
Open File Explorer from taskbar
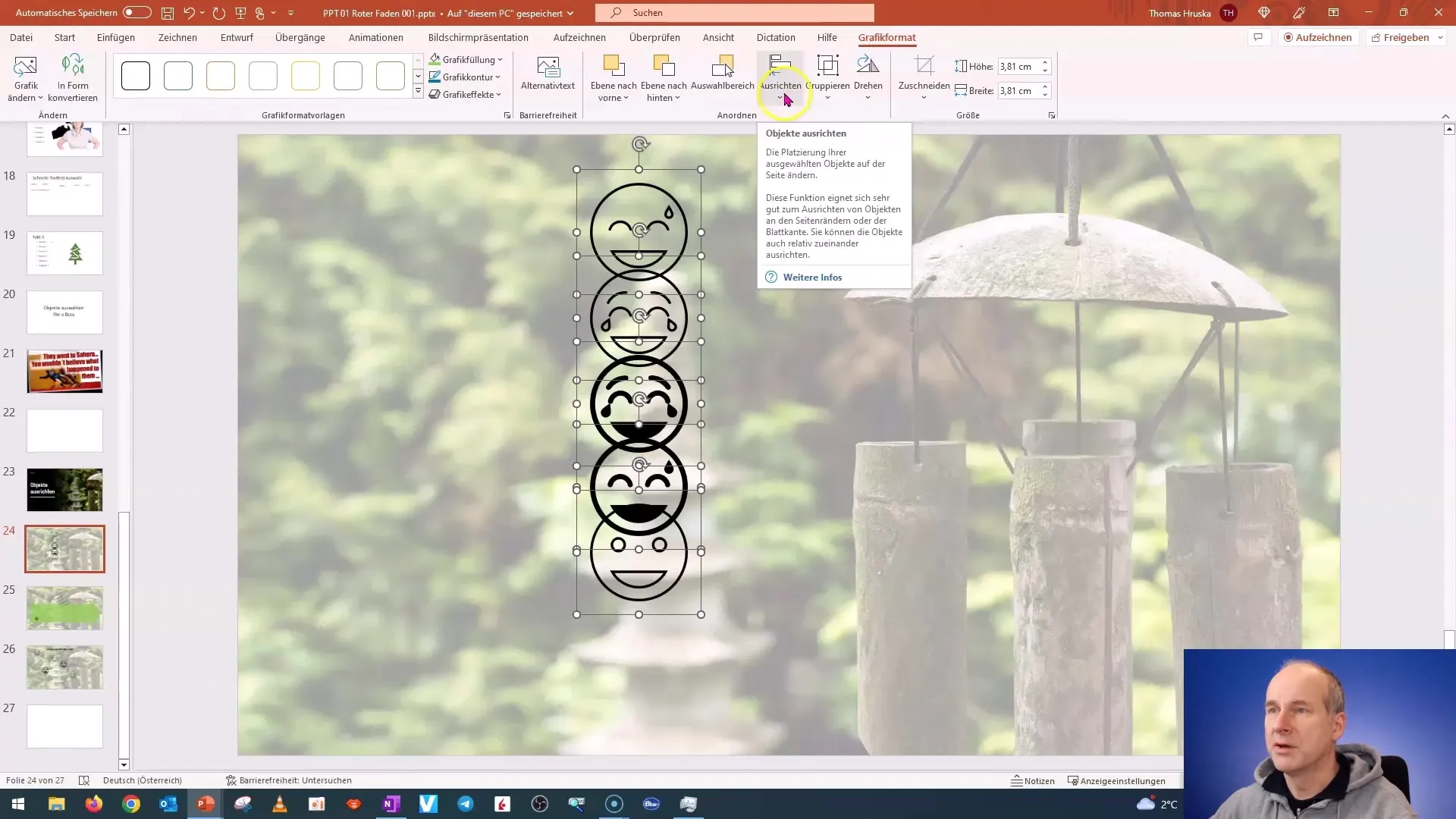tap(57, 804)
